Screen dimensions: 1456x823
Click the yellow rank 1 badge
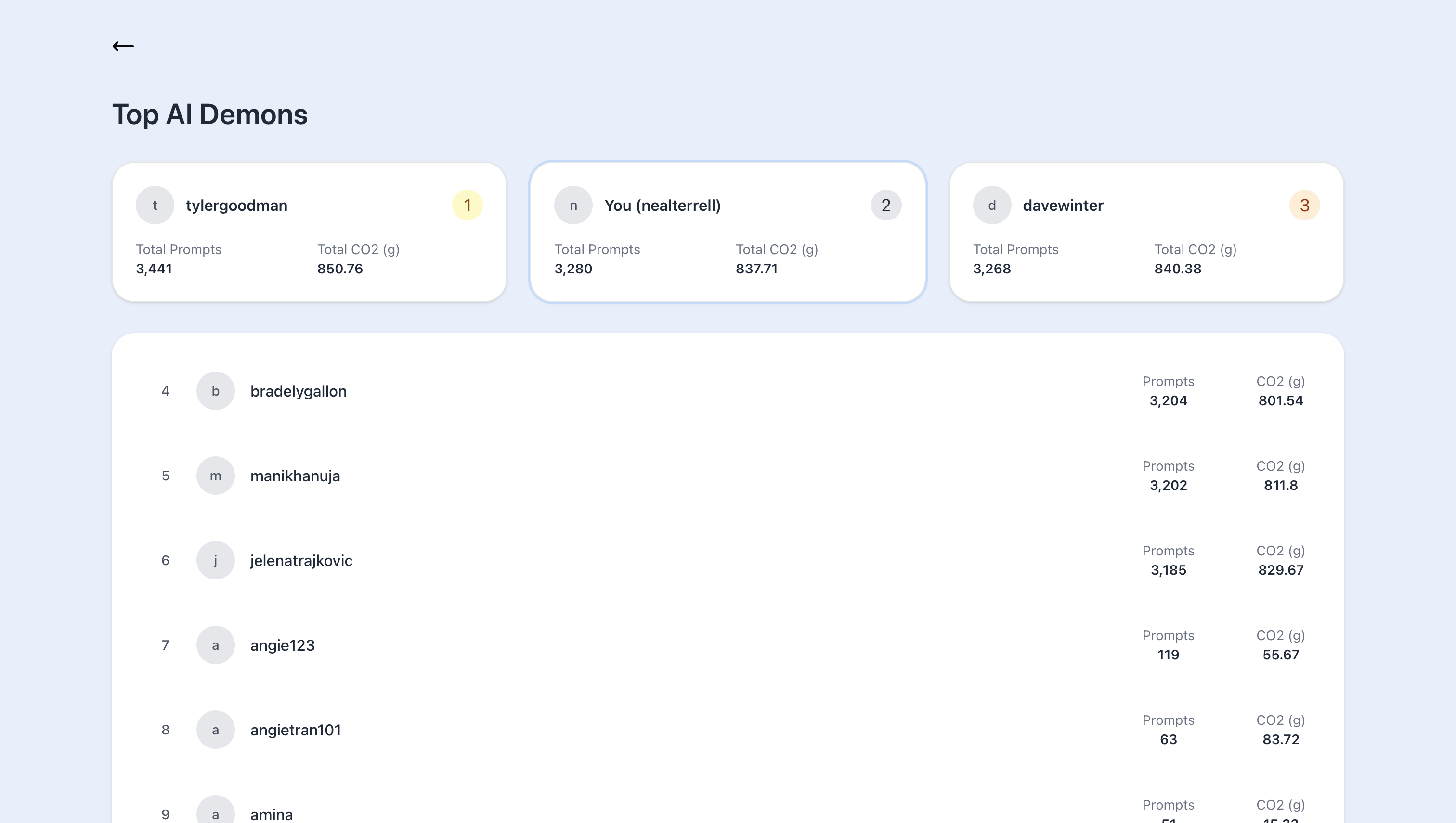[x=467, y=205]
